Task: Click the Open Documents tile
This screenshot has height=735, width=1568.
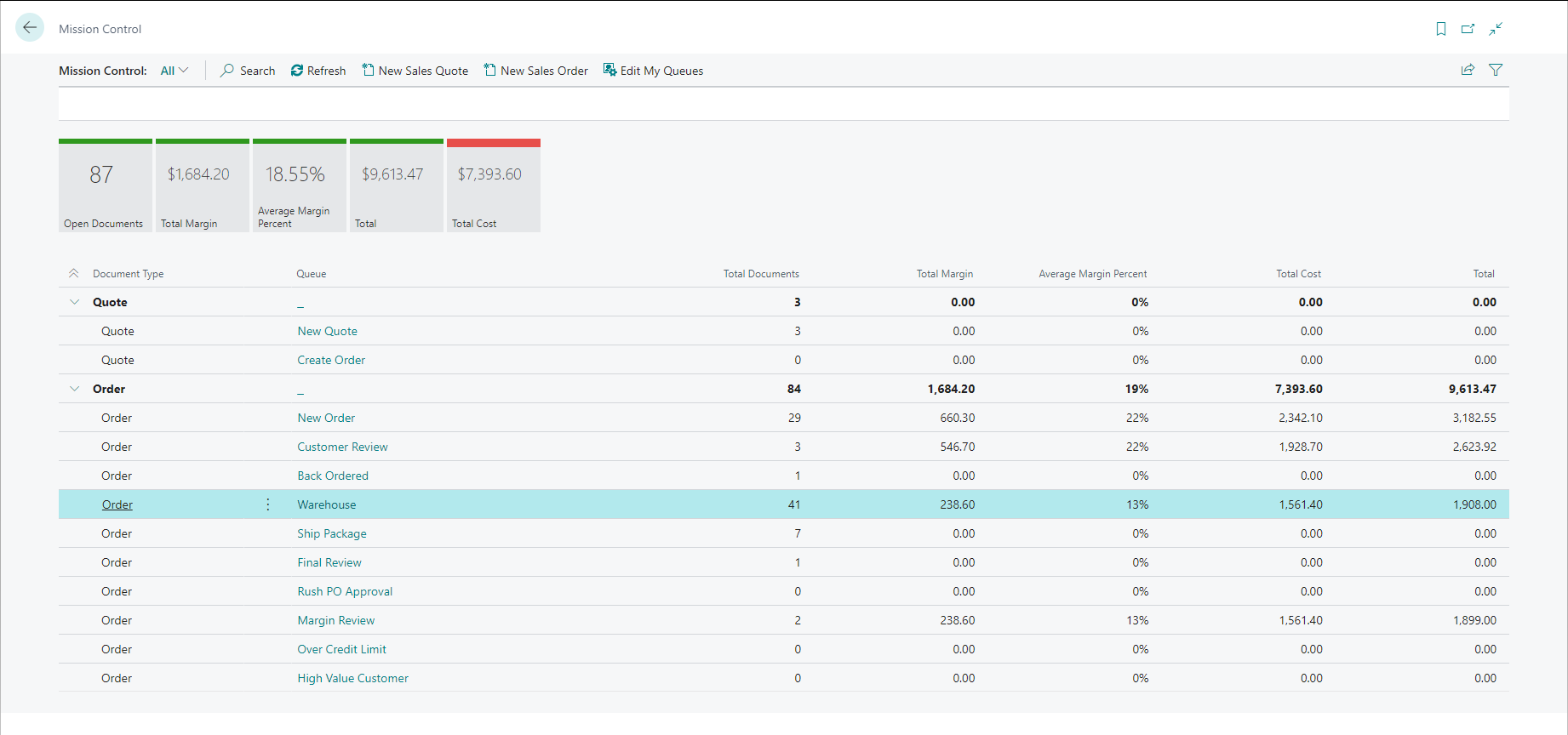Action: [106, 185]
